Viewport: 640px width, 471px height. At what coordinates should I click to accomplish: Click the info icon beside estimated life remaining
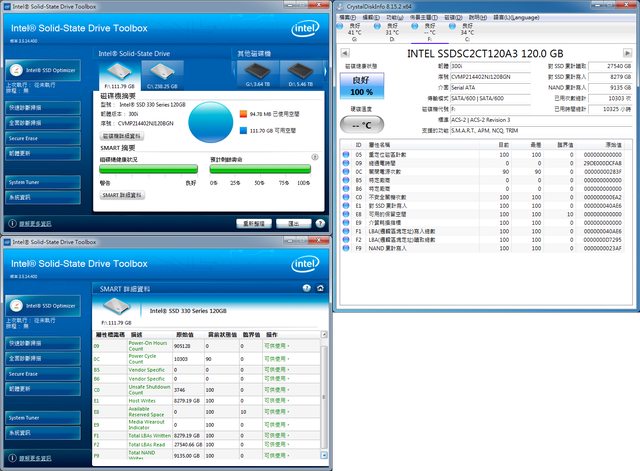tap(317, 157)
